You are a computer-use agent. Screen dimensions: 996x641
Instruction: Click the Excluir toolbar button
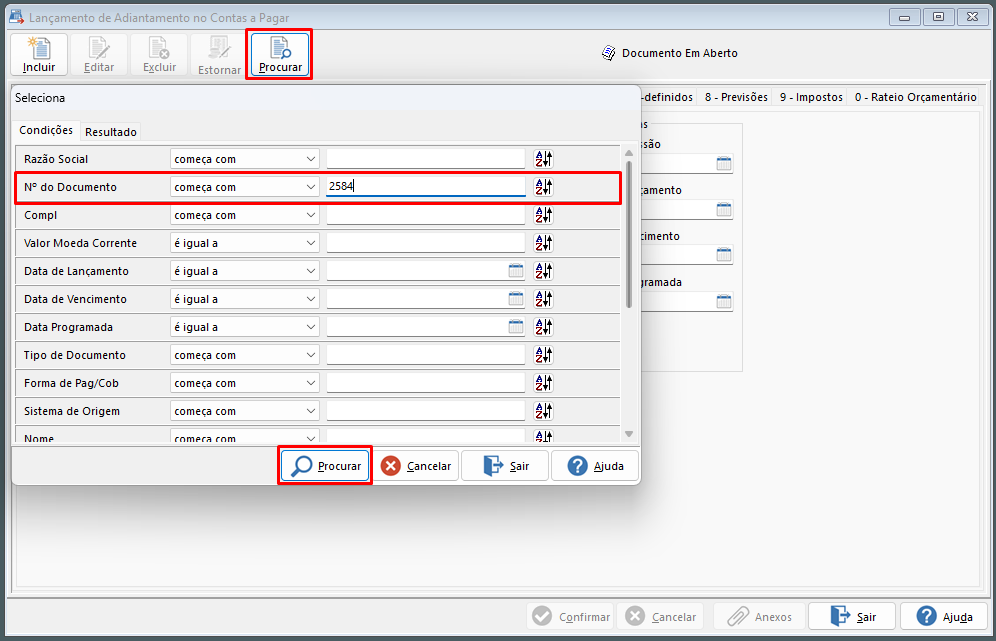(x=159, y=55)
